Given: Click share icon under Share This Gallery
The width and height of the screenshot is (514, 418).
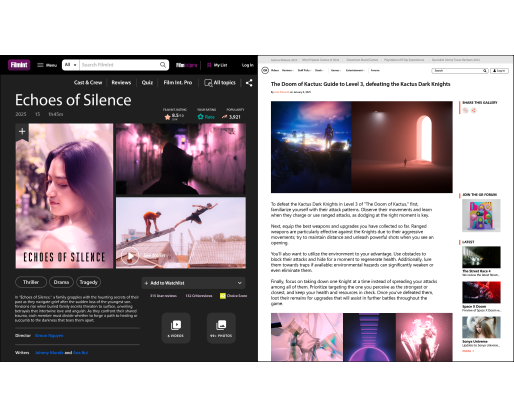Looking at the screenshot, I should pyautogui.click(x=473, y=110).
